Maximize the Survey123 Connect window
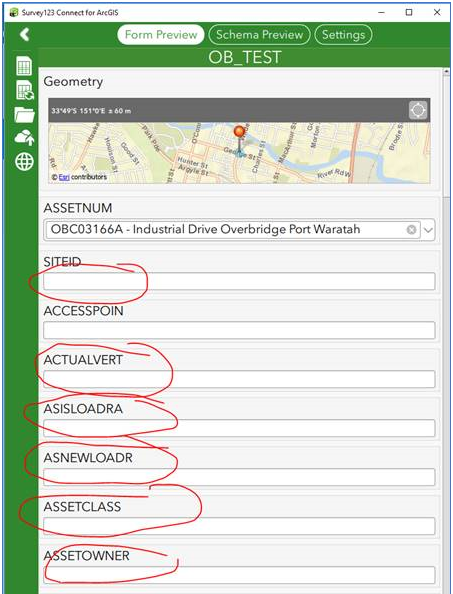Image resolution: width=453 pixels, height=594 pixels. pos(409,13)
